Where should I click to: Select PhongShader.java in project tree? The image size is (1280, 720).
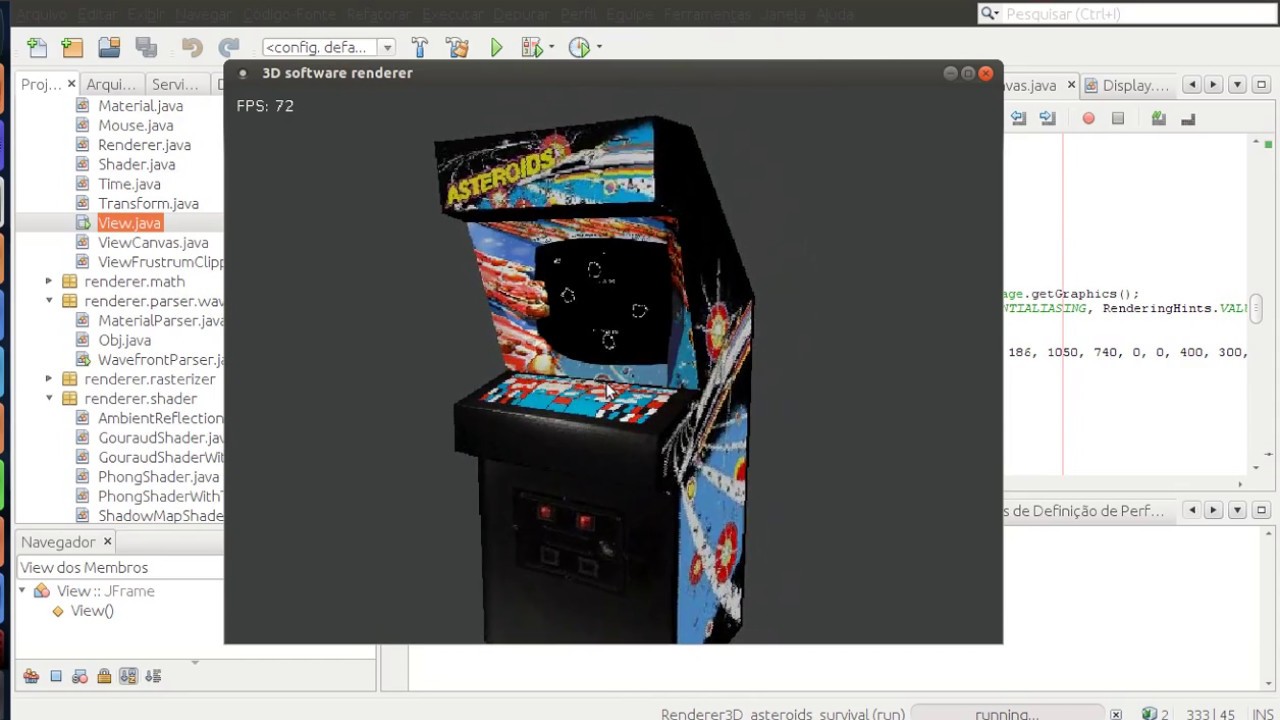pos(158,477)
